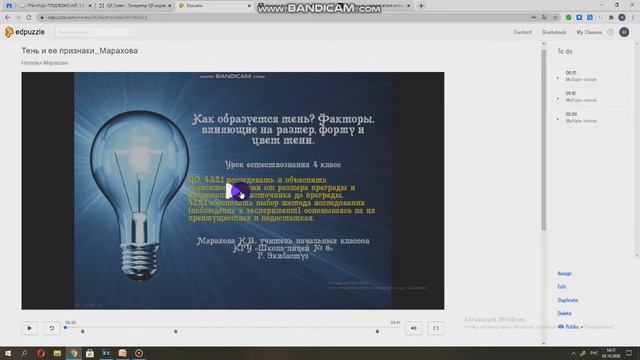Open the Gradebook menu item
Viewport: 640px width, 360px height.
click(x=554, y=32)
